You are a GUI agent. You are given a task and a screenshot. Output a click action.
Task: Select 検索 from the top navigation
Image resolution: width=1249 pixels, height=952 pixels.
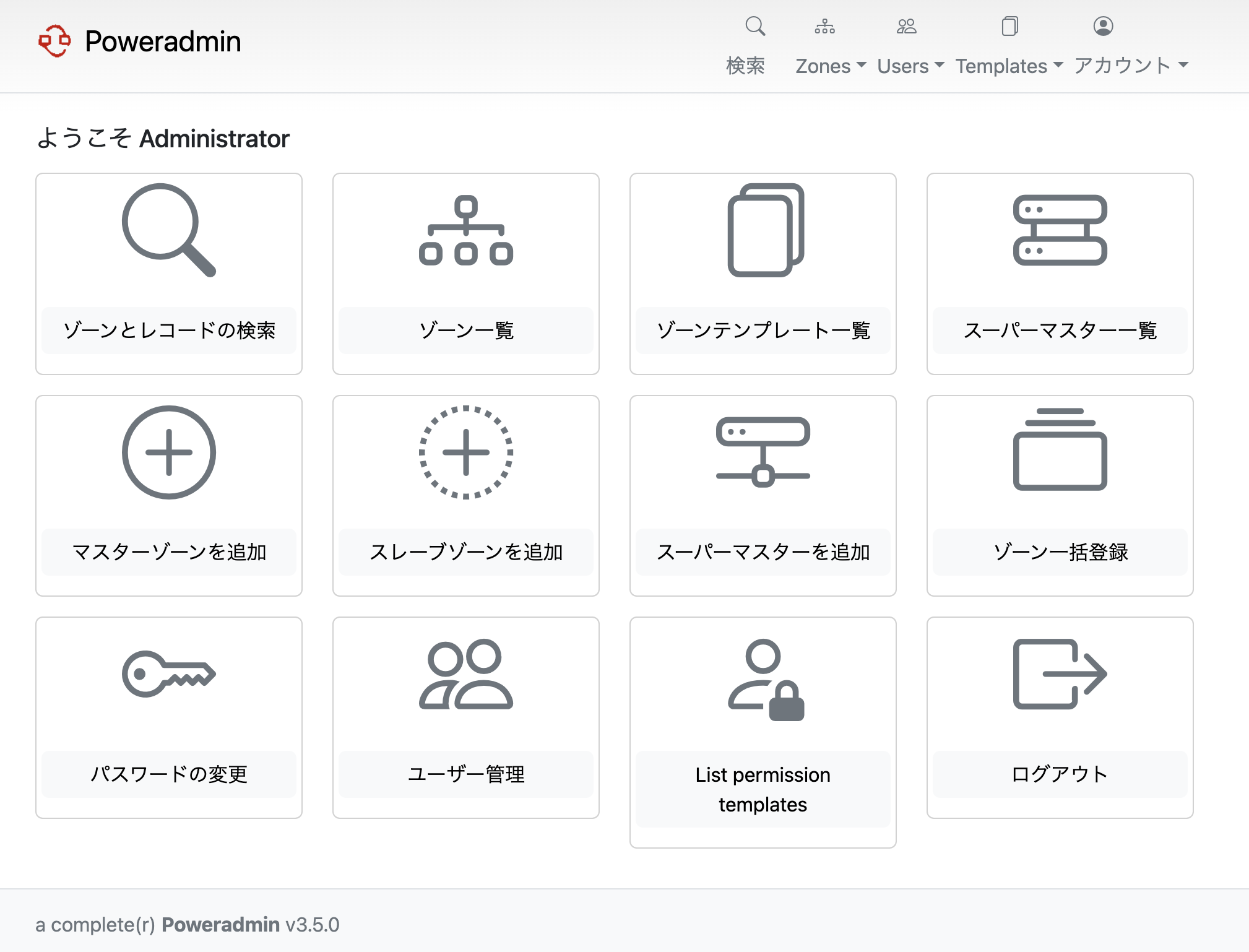pos(745,65)
